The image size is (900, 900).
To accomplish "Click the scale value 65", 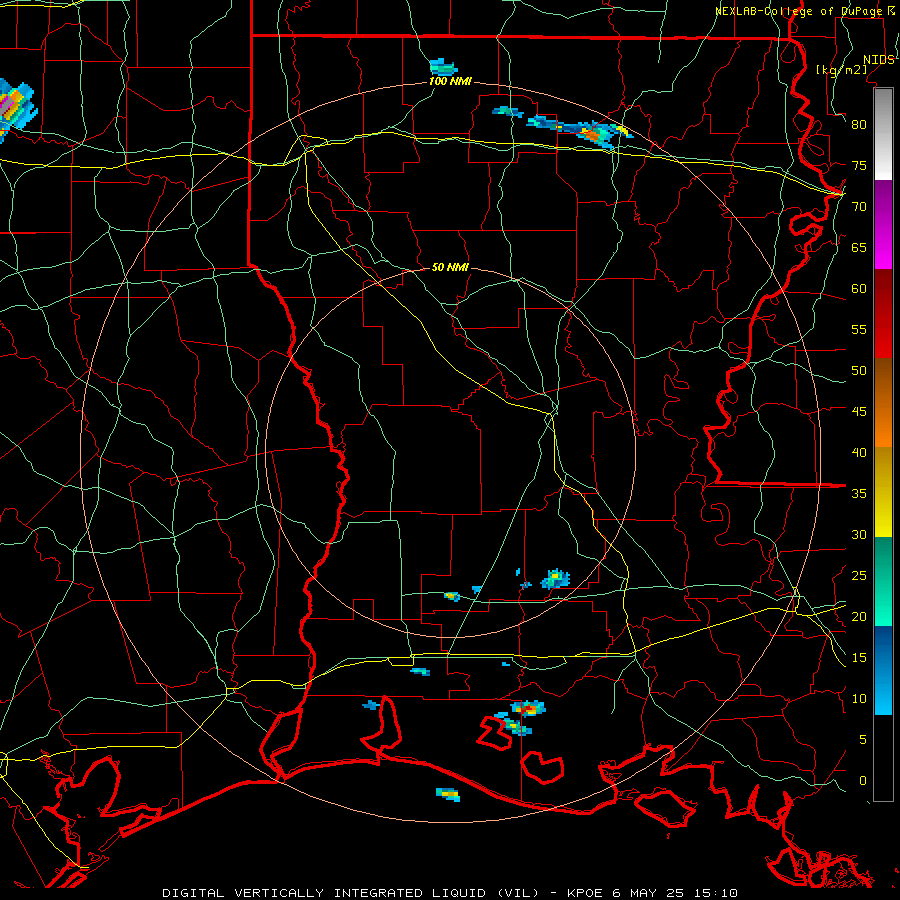I will pos(859,247).
